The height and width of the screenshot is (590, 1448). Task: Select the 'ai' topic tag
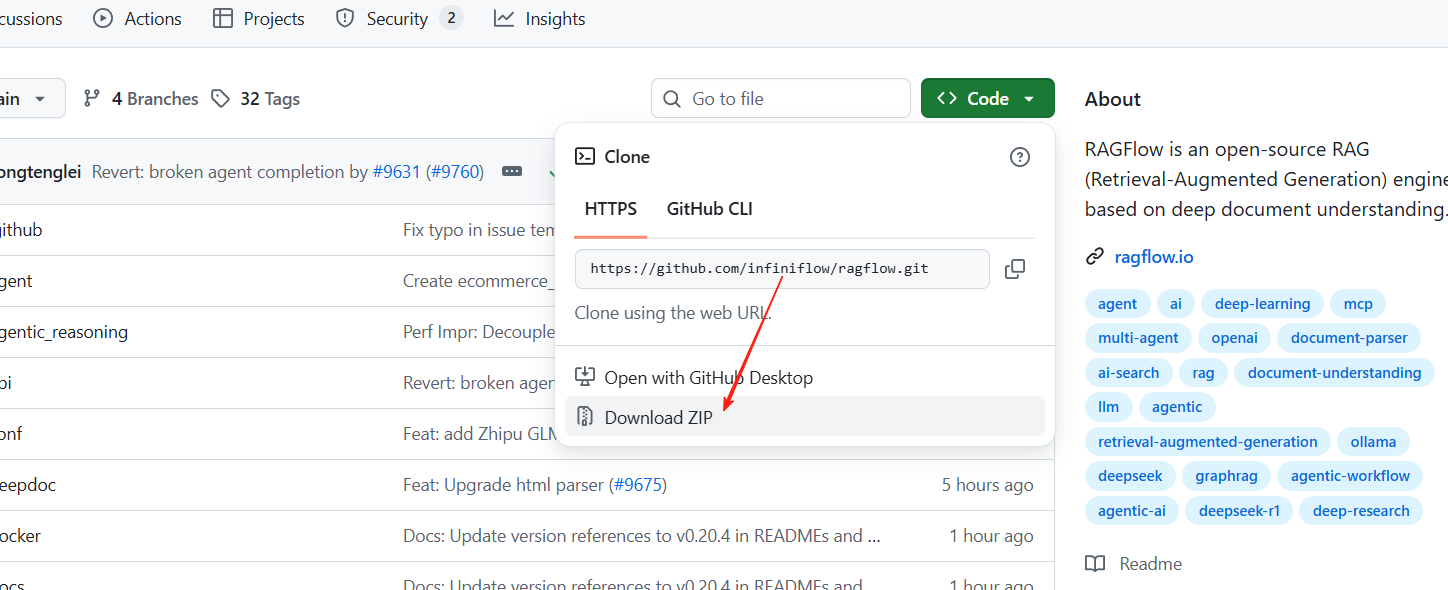pyautogui.click(x=1176, y=304)
